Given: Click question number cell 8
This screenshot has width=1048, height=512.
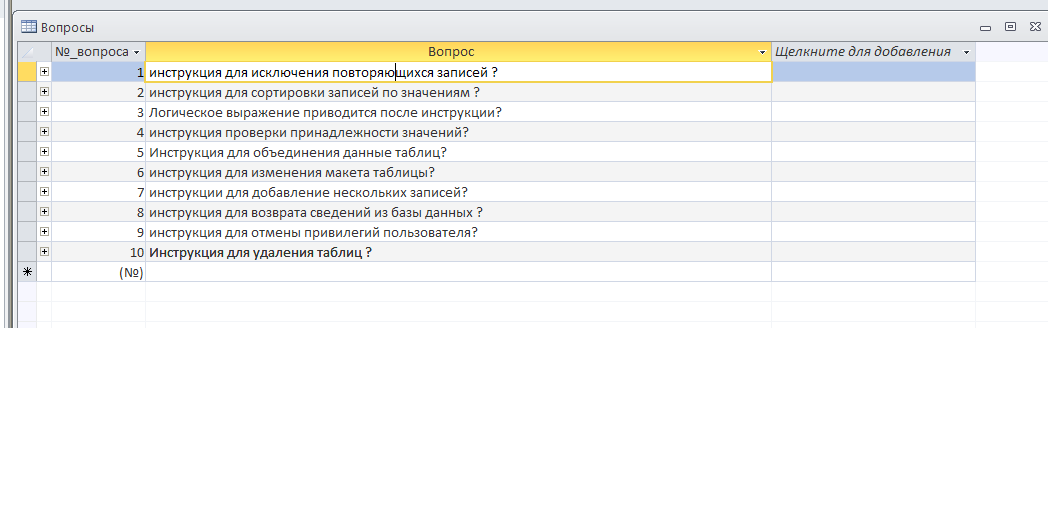Looking at the screenshot, I should (x=98, y=212).
